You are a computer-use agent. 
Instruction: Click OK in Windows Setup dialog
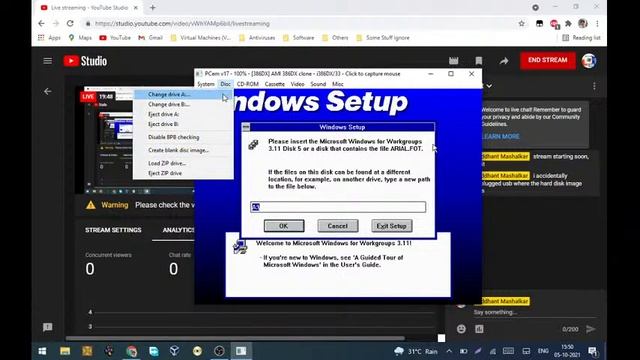pos(284,226)
